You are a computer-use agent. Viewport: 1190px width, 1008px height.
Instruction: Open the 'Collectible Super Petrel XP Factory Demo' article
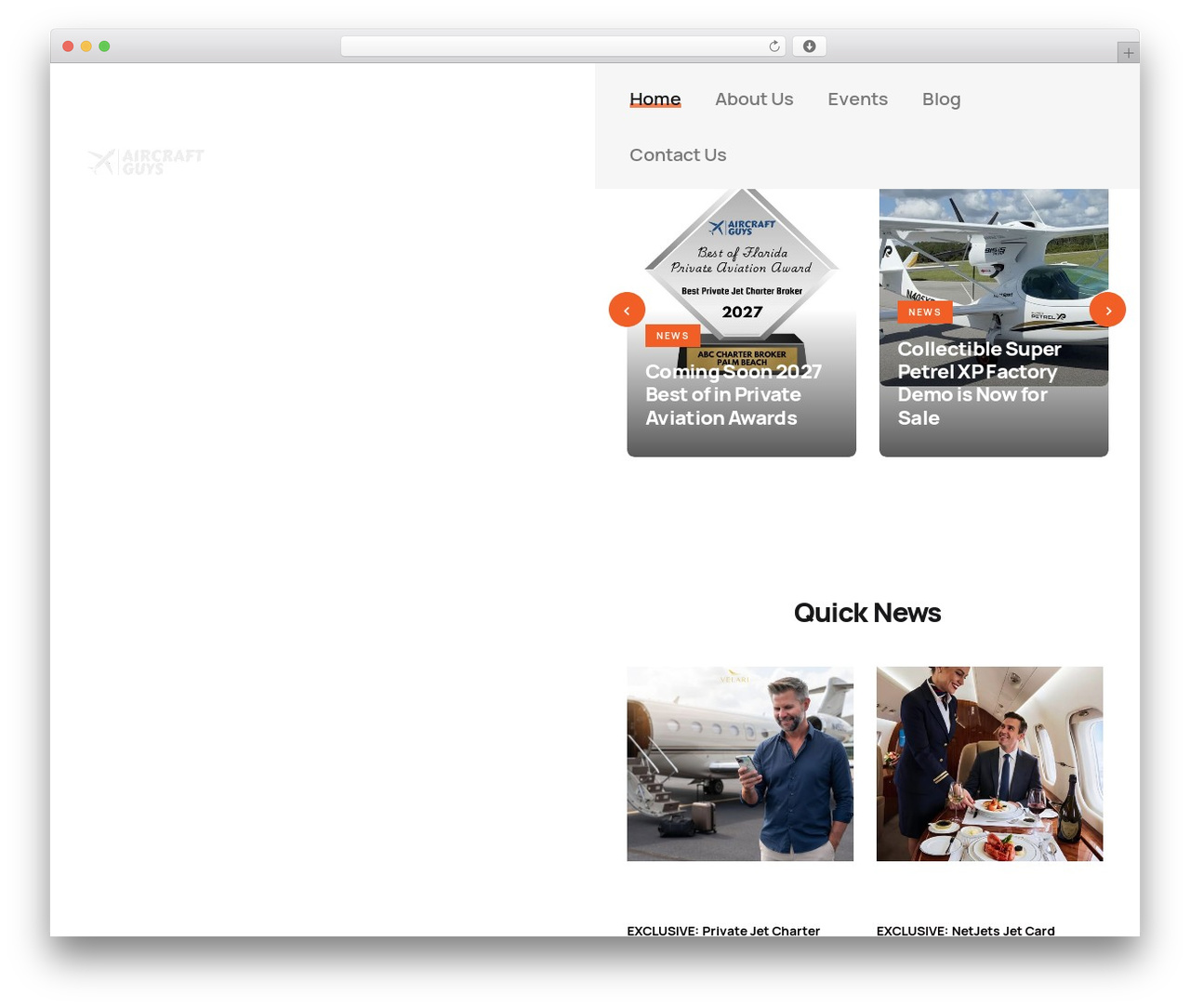979,383
